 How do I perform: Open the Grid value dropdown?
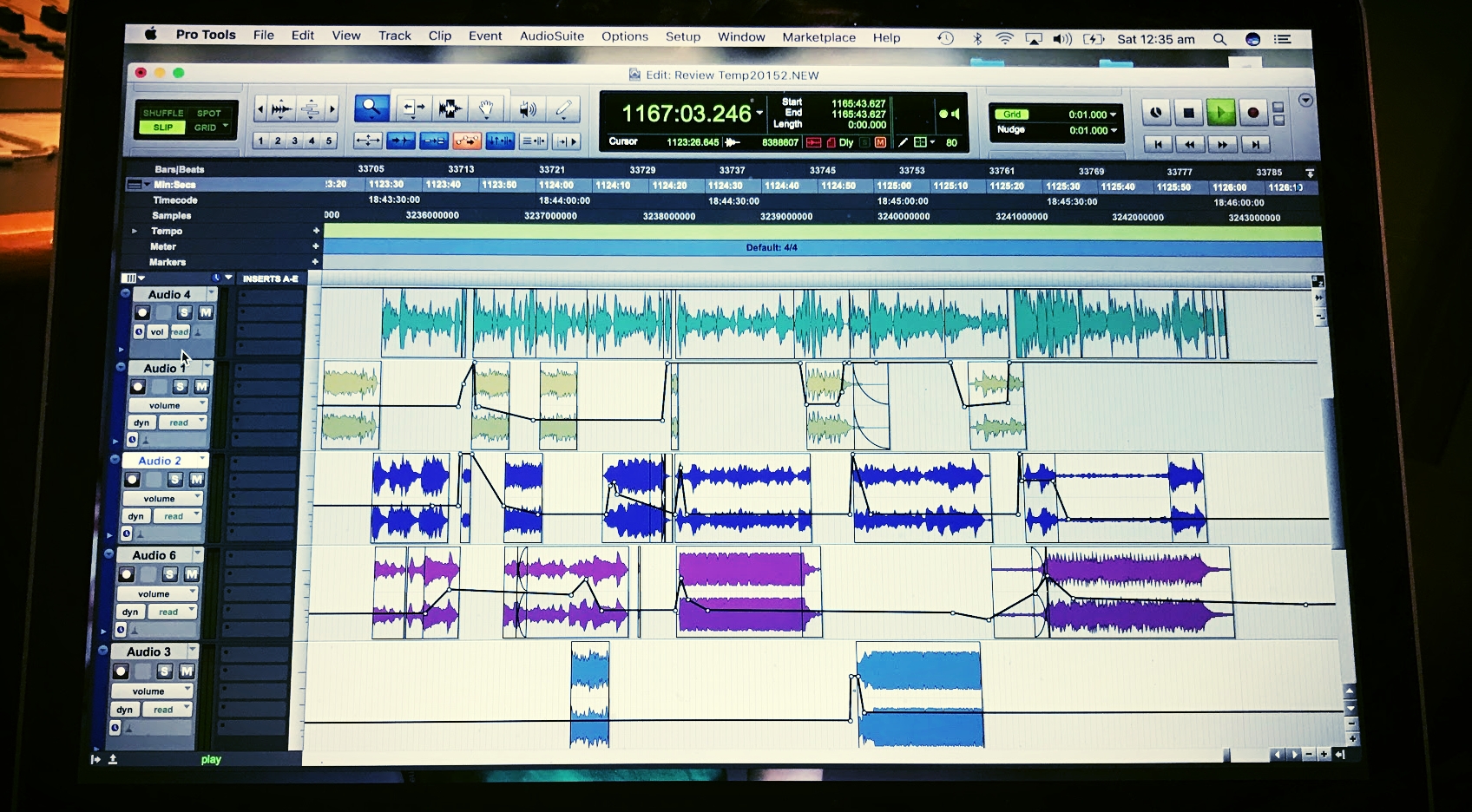pyautogui.click(x=1114, y=115)
